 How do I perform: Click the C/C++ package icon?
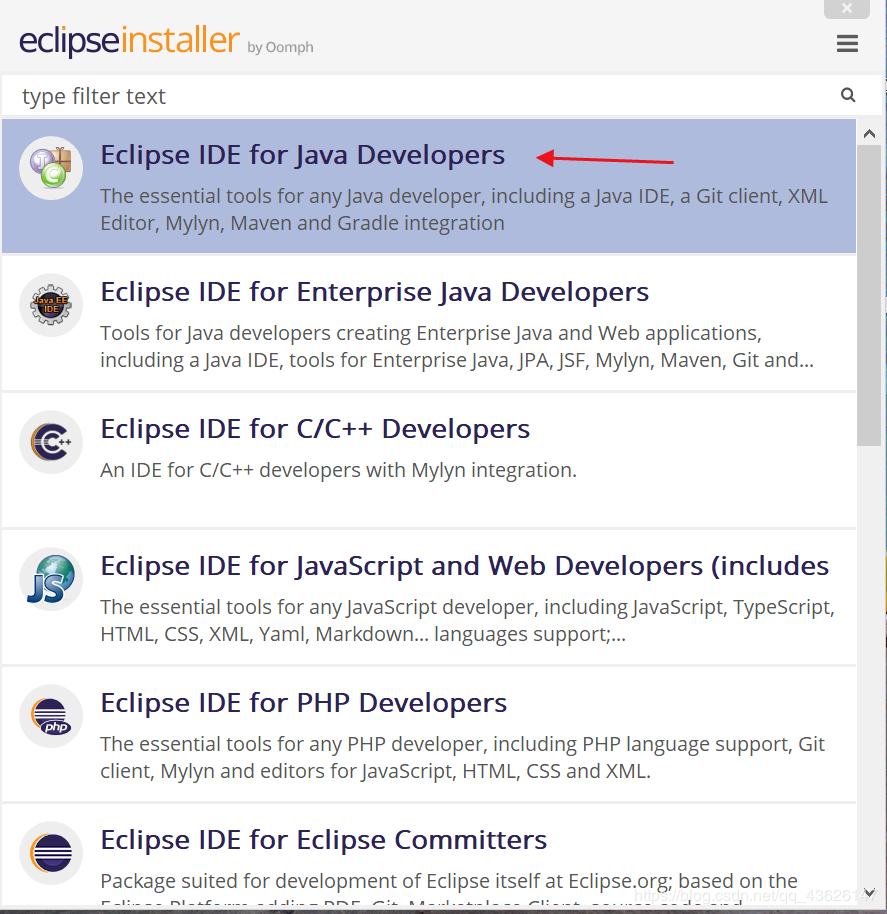tap(51, 442)
